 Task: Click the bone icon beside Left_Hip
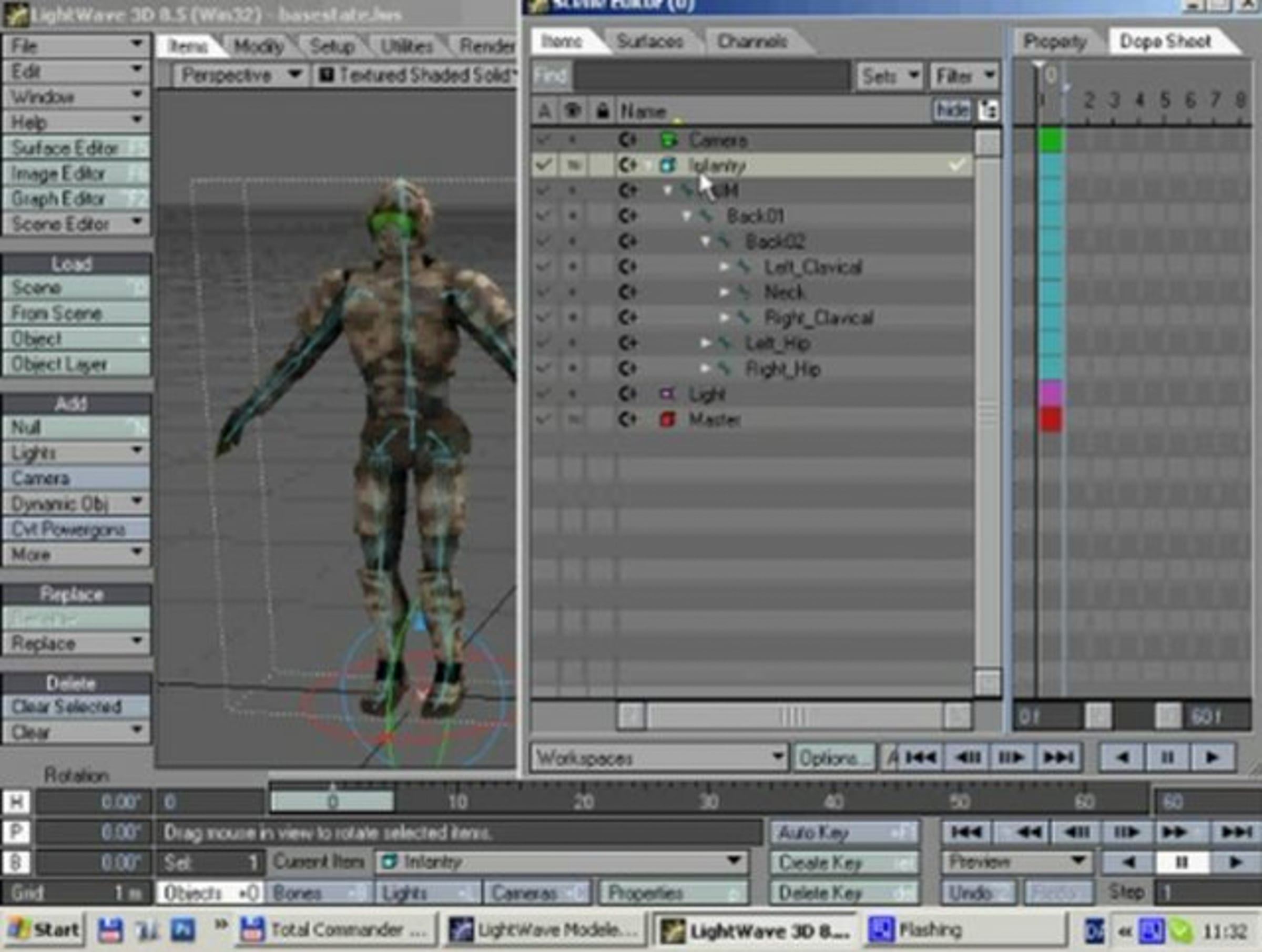coord(725,343)
